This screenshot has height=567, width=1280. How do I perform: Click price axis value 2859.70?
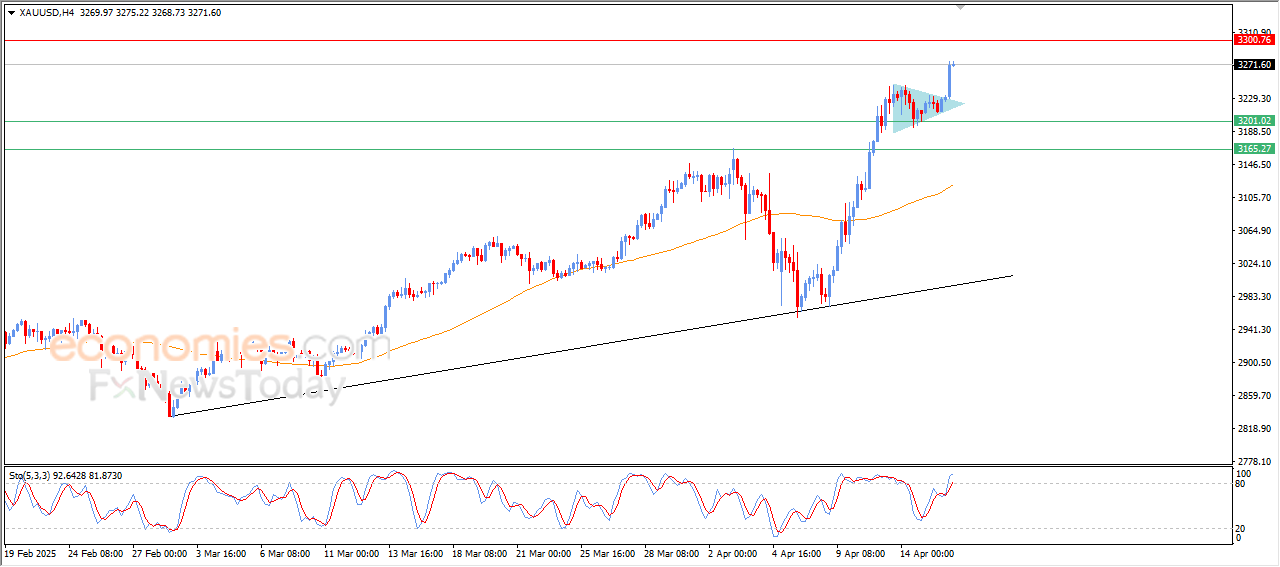tap(1254, 396)
